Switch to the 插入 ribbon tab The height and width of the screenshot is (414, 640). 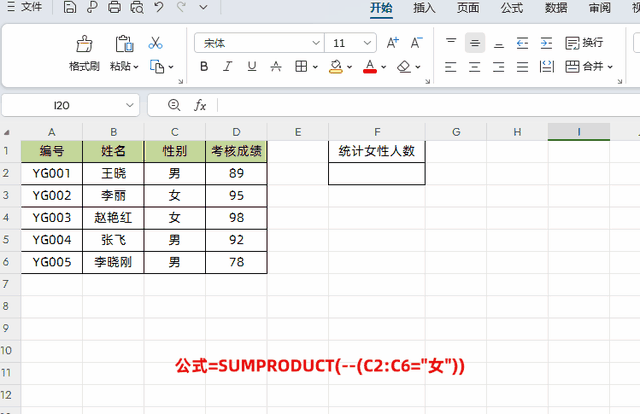click(424, 8)
